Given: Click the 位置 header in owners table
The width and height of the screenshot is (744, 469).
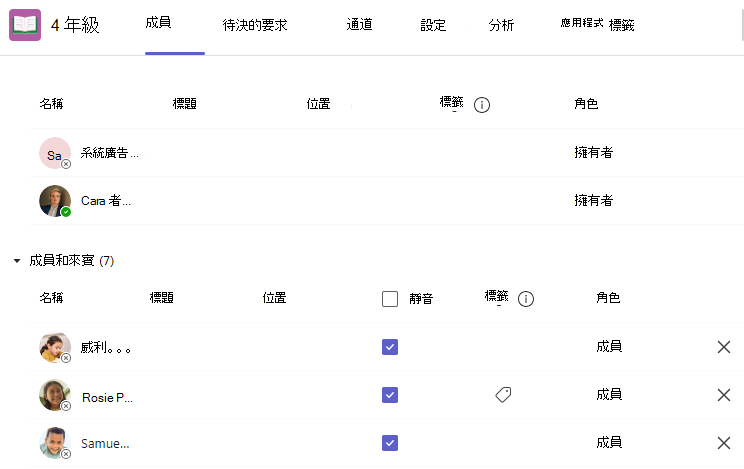Looking at the screenshot, I should [318, 103].
